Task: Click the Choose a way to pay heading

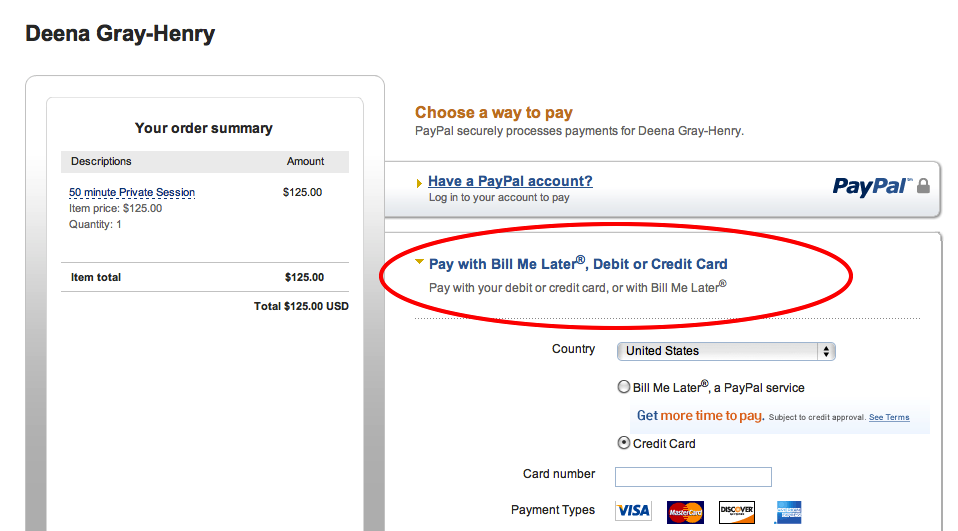Action: point(494,113)
